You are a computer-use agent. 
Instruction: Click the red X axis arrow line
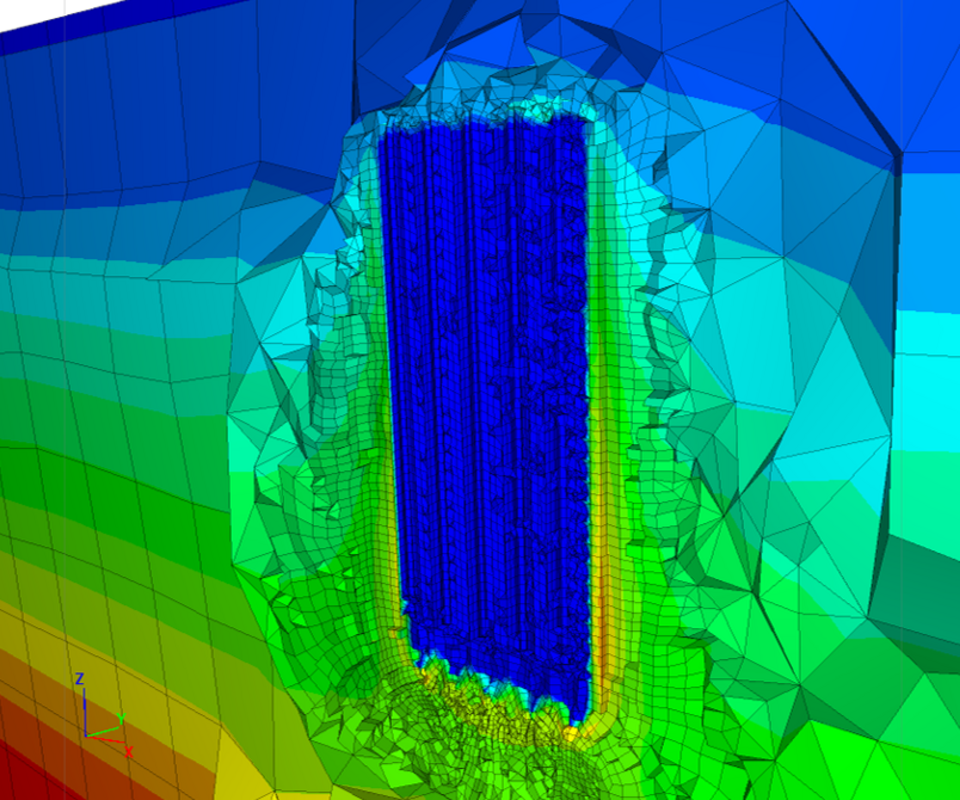(x=105, y=739)
